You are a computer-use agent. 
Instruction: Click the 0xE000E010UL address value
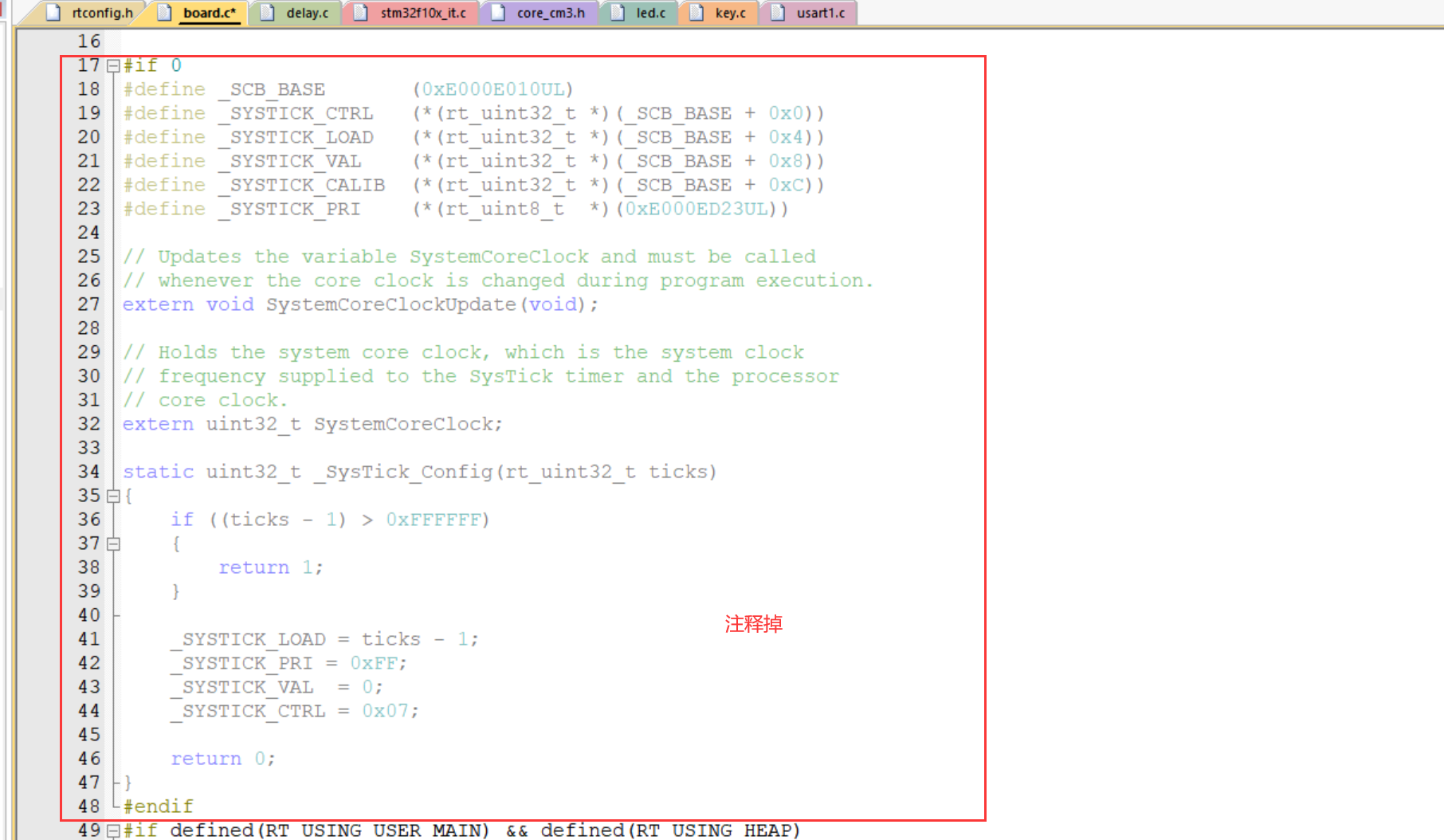tap(493, 89)
